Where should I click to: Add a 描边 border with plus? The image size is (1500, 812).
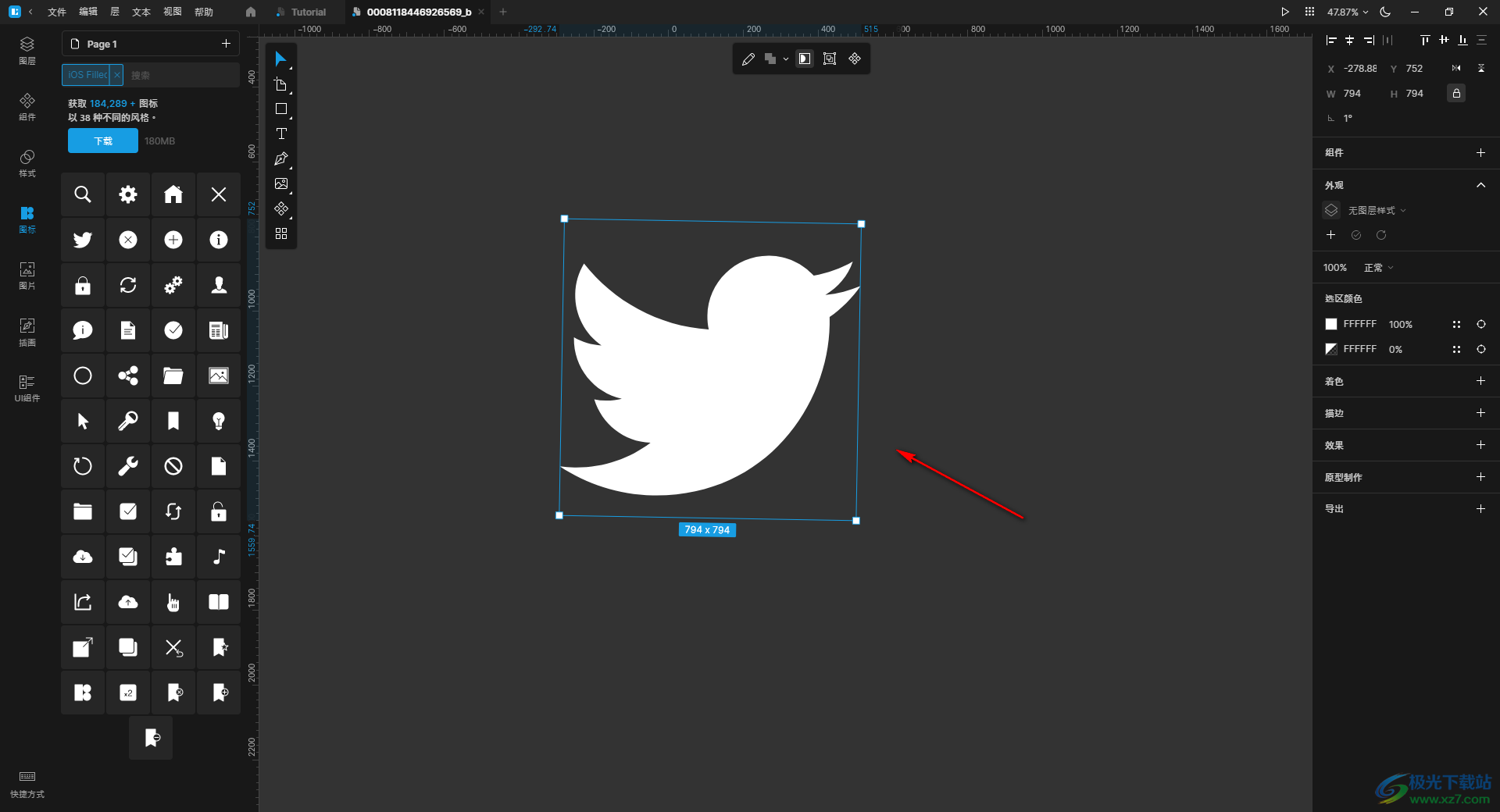(1480, 412)
